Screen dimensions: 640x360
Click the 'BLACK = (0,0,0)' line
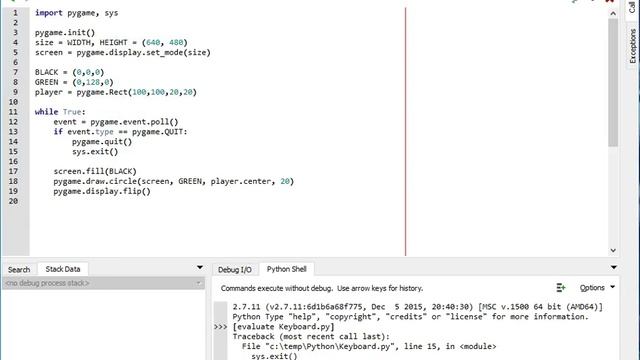(69, 72)
